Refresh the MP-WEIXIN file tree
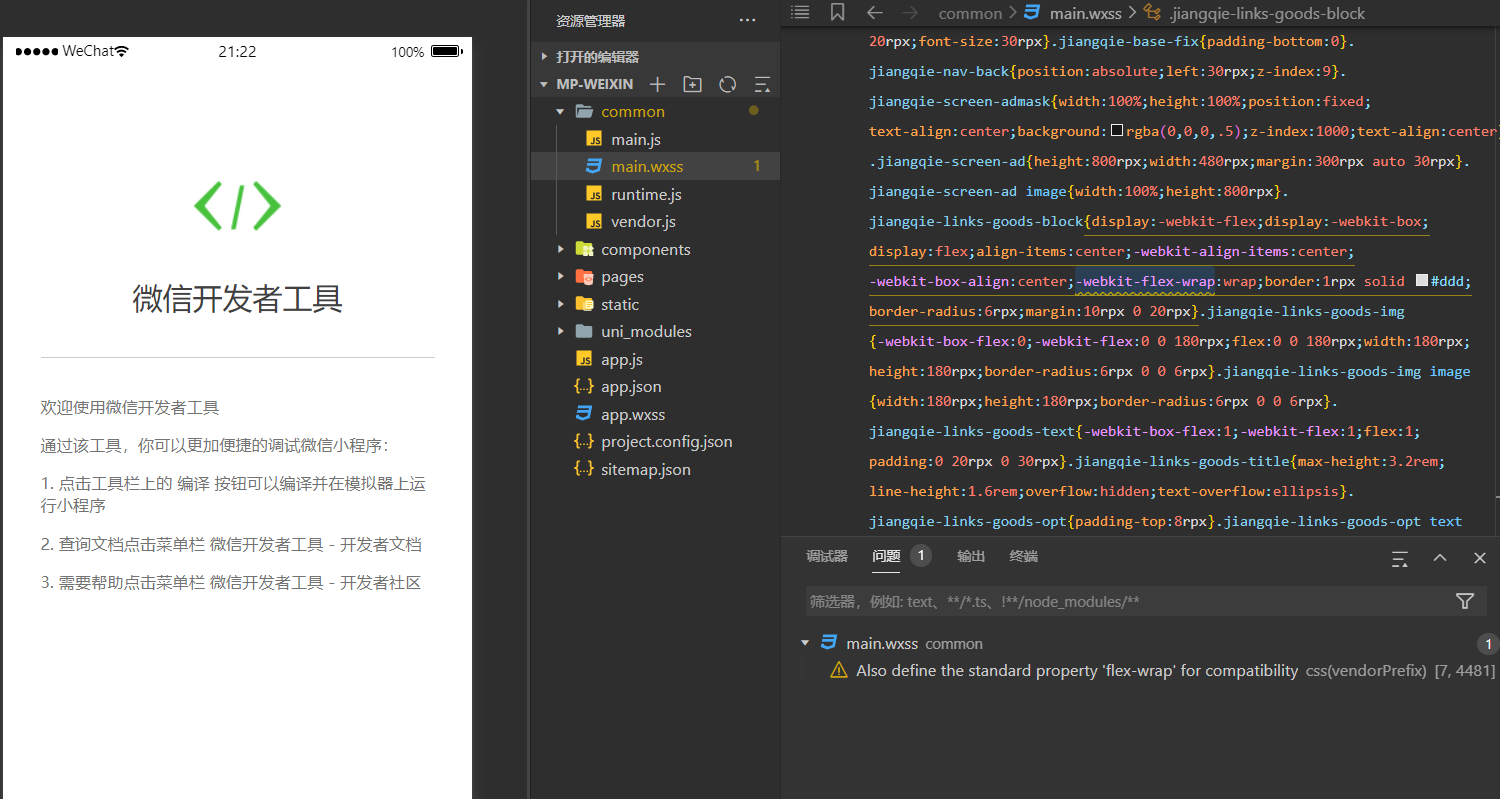Viewport: 1500px width, 799px height. [728, 84]
